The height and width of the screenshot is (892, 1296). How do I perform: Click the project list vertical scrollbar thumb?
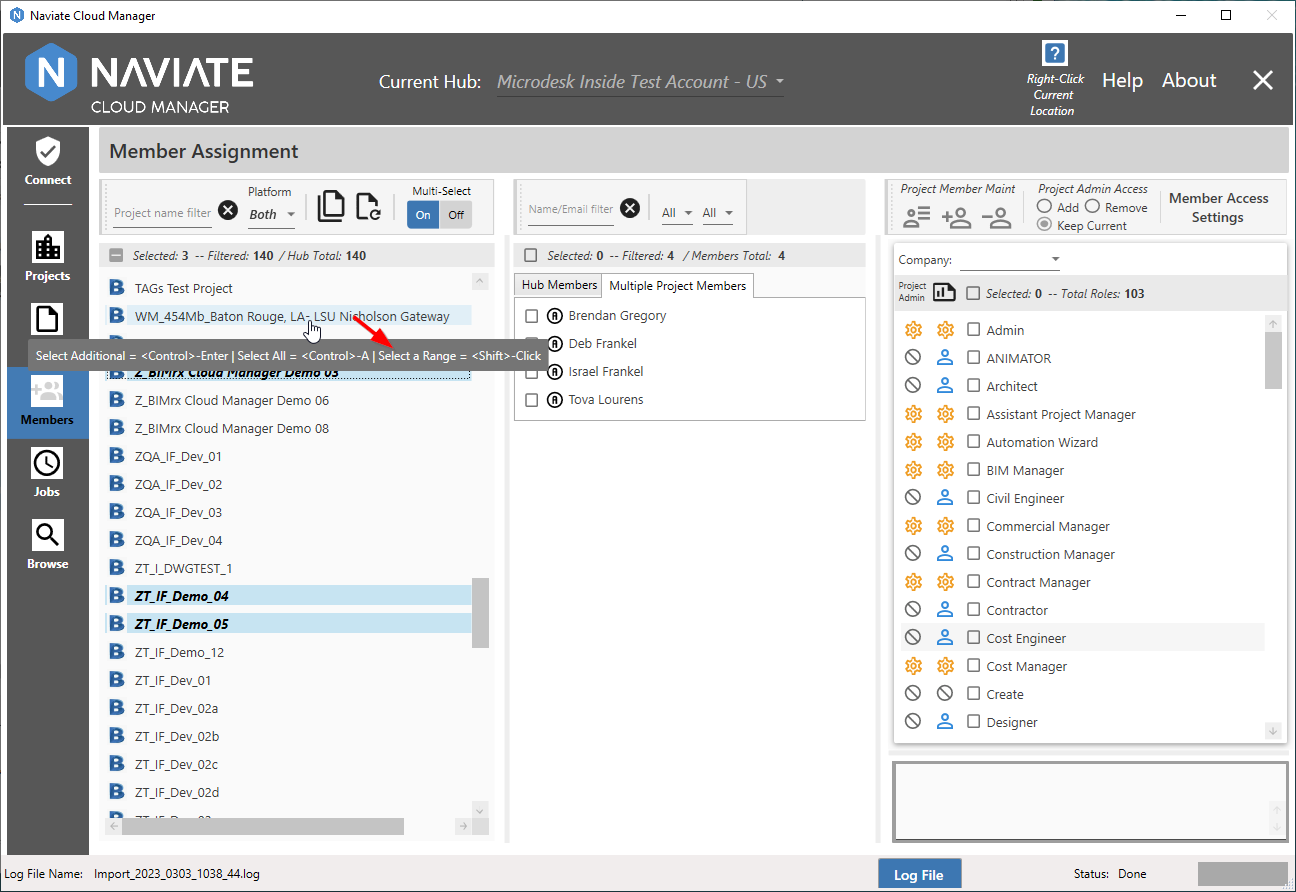(x=480, y=612)
